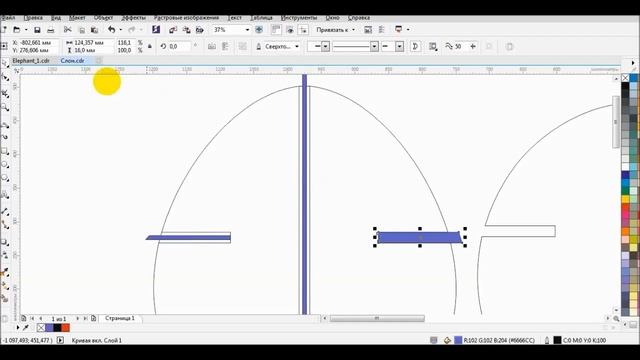Toggle show guidelines icon
The width and height of the screenshot is (640, 360).
tap(303, 30)
